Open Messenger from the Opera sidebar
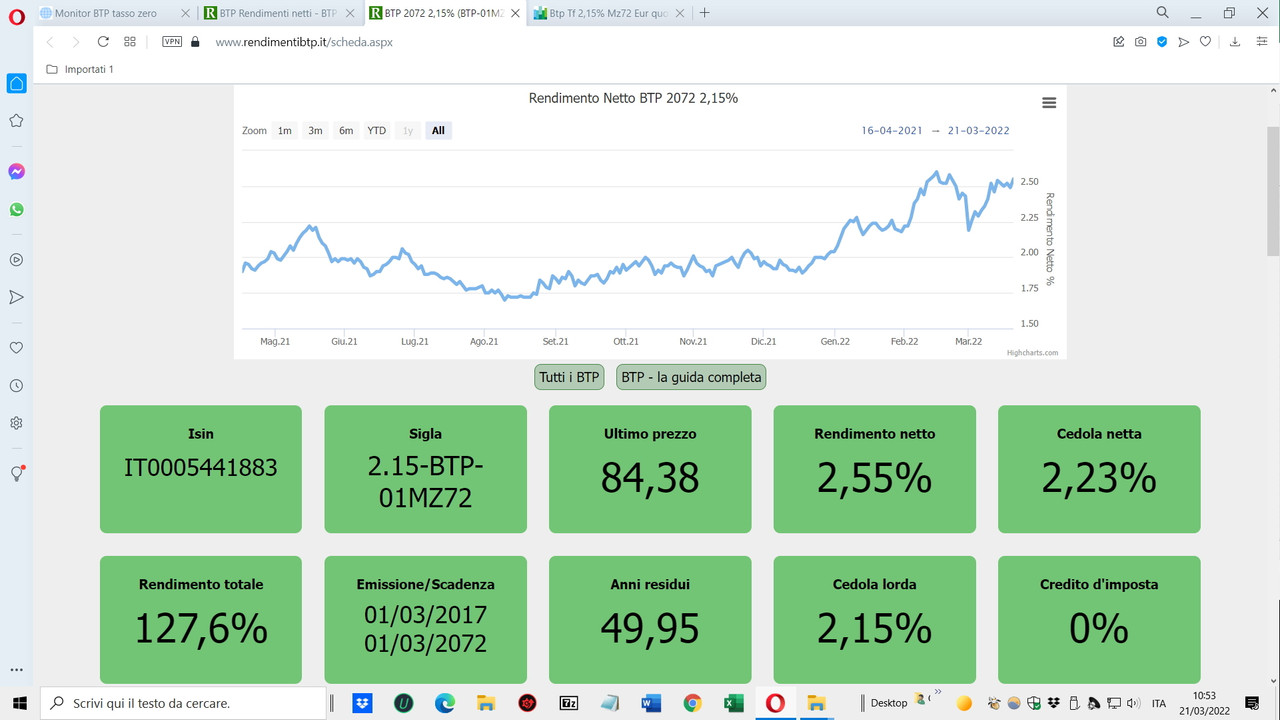 (x=16, y=171)
